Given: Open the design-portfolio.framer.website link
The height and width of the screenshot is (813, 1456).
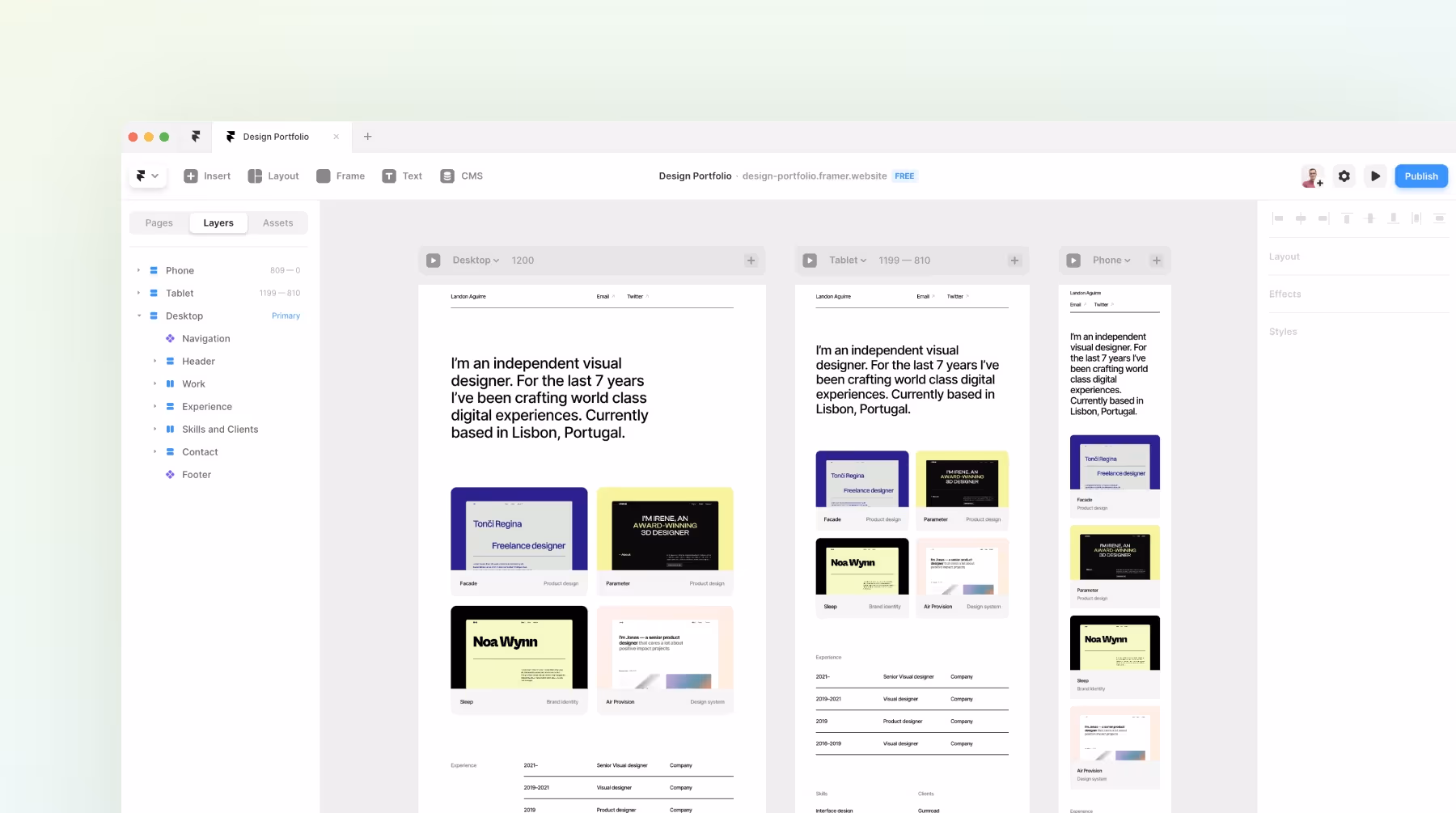Looking at the screenshot, I should [814, 176].
